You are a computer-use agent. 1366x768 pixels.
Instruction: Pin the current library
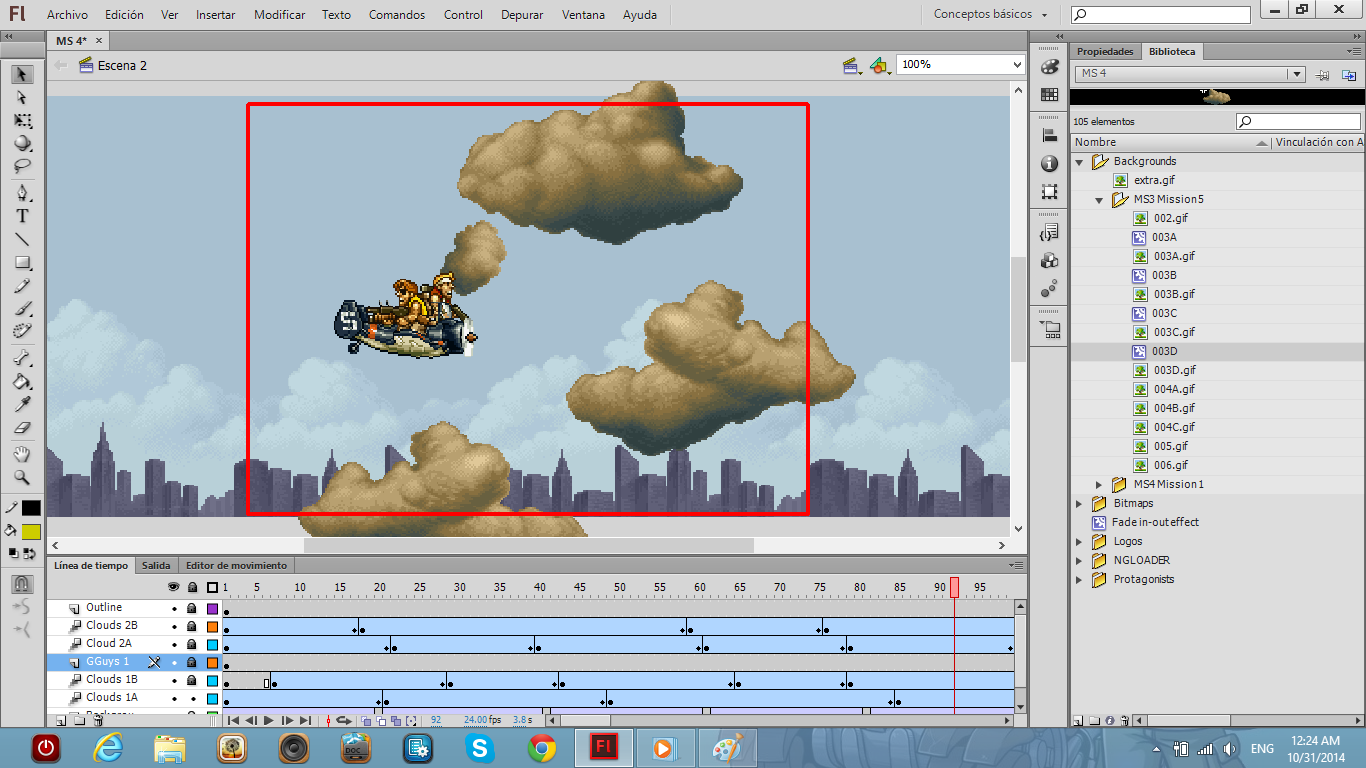1322,74
